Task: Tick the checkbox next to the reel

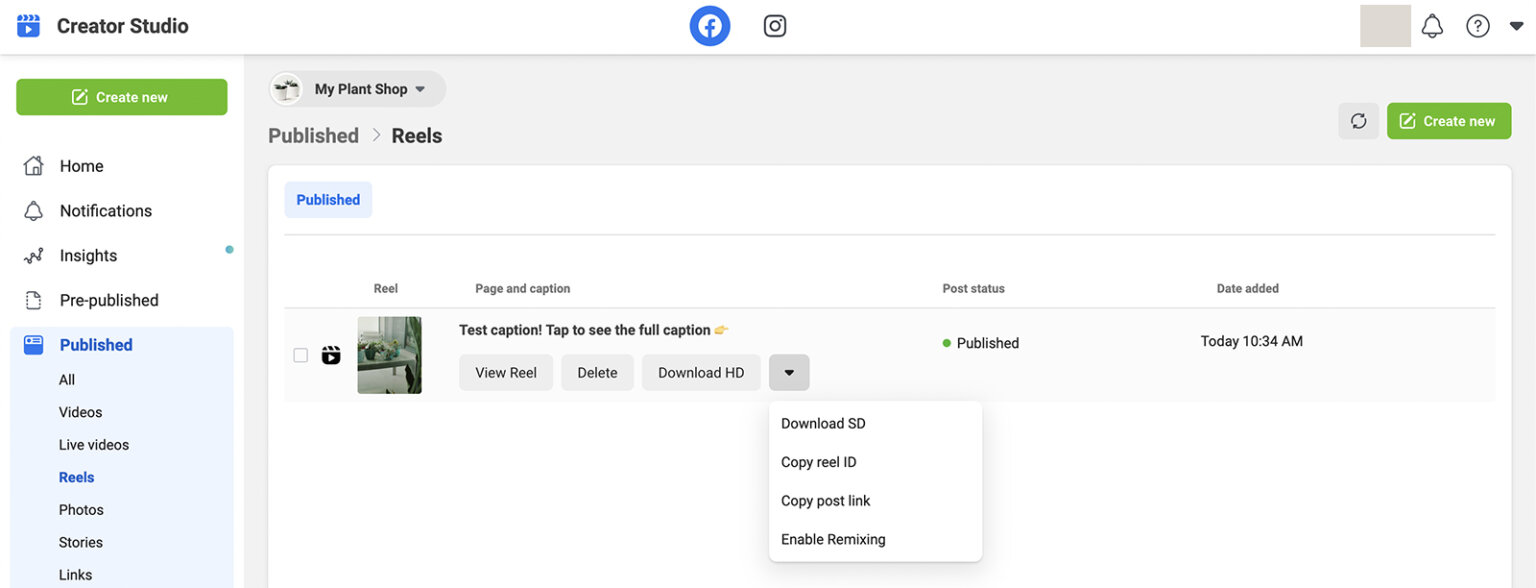Action: pyautogui.click(x=300, y=354)
